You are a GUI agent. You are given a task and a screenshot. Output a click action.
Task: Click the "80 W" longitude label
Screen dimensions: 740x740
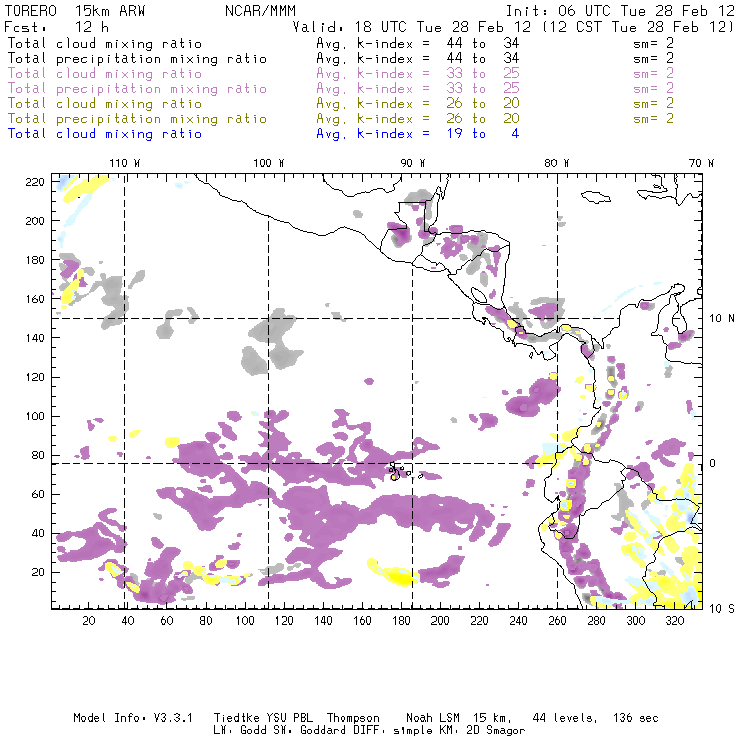557,163
